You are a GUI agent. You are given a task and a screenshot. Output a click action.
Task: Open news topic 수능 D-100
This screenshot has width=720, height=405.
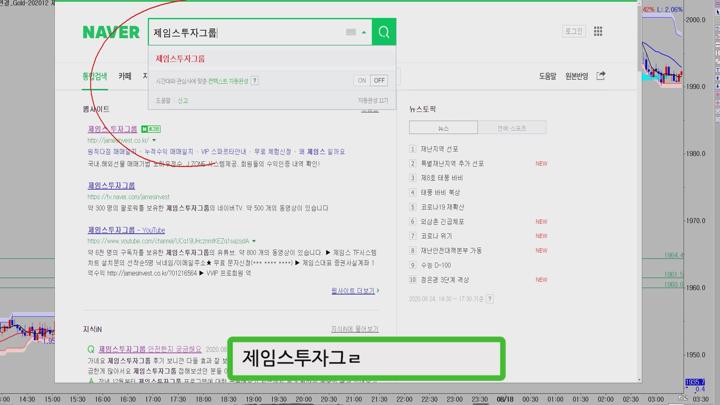click(436, 265)
